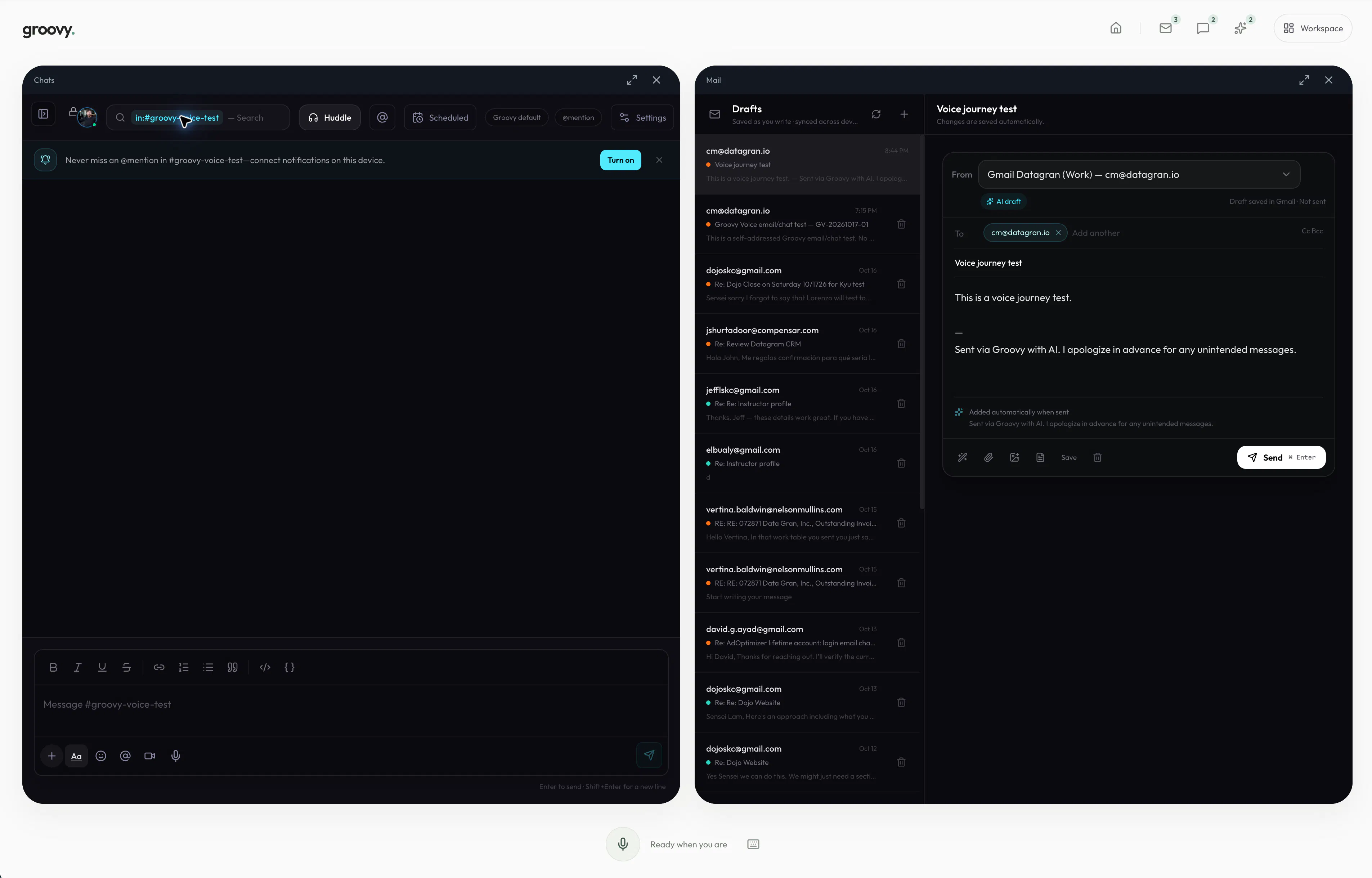This screenshot has width=1372, height=878.
Task: Select the @mention filter chip
Action: [578, 117]
